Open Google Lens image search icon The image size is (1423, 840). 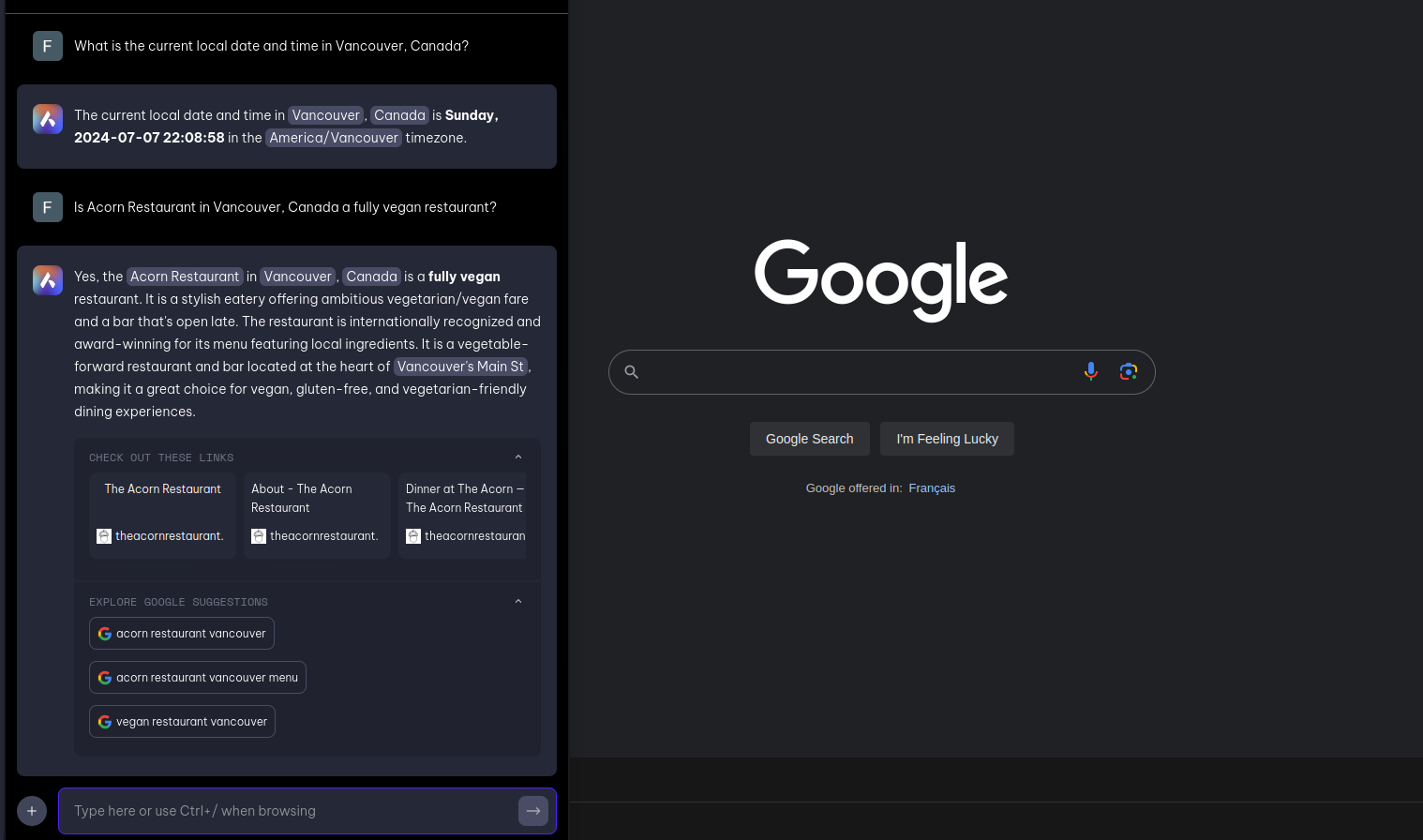coord(1129,371)
